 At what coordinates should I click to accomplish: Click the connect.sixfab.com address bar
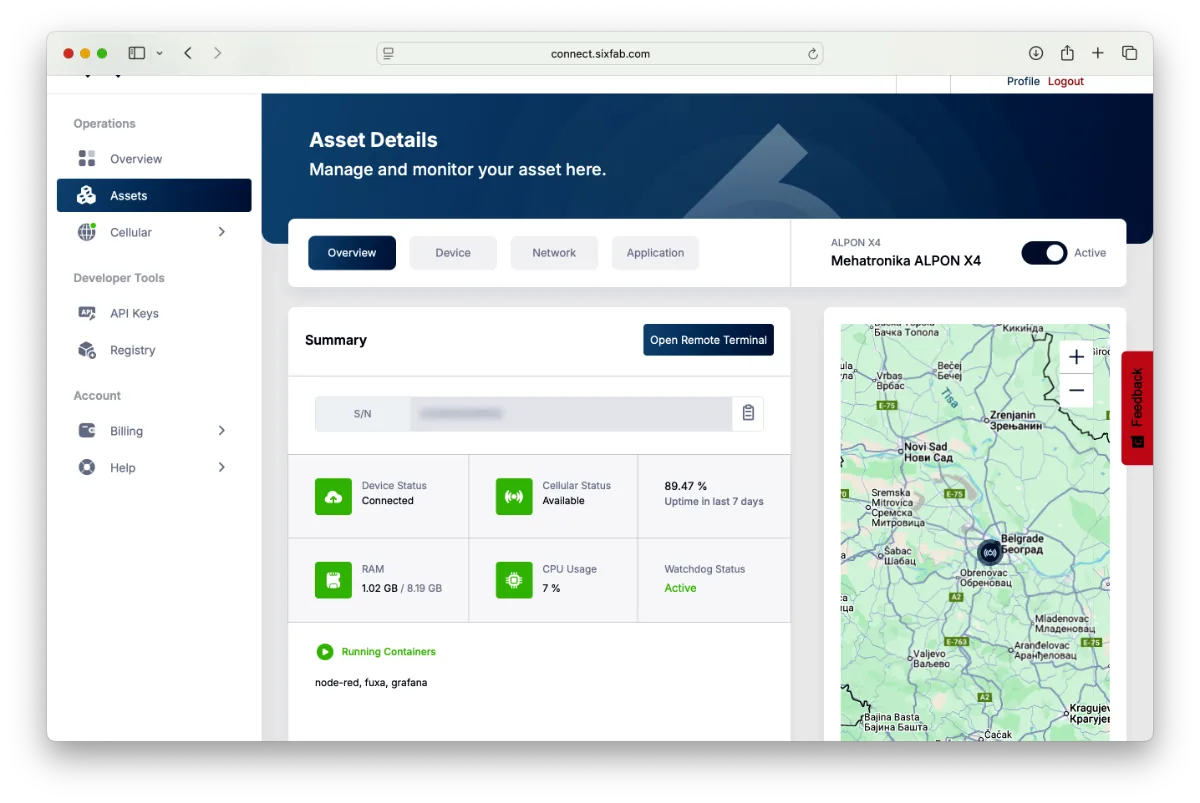pyautogui.click(x=600, y=54)
